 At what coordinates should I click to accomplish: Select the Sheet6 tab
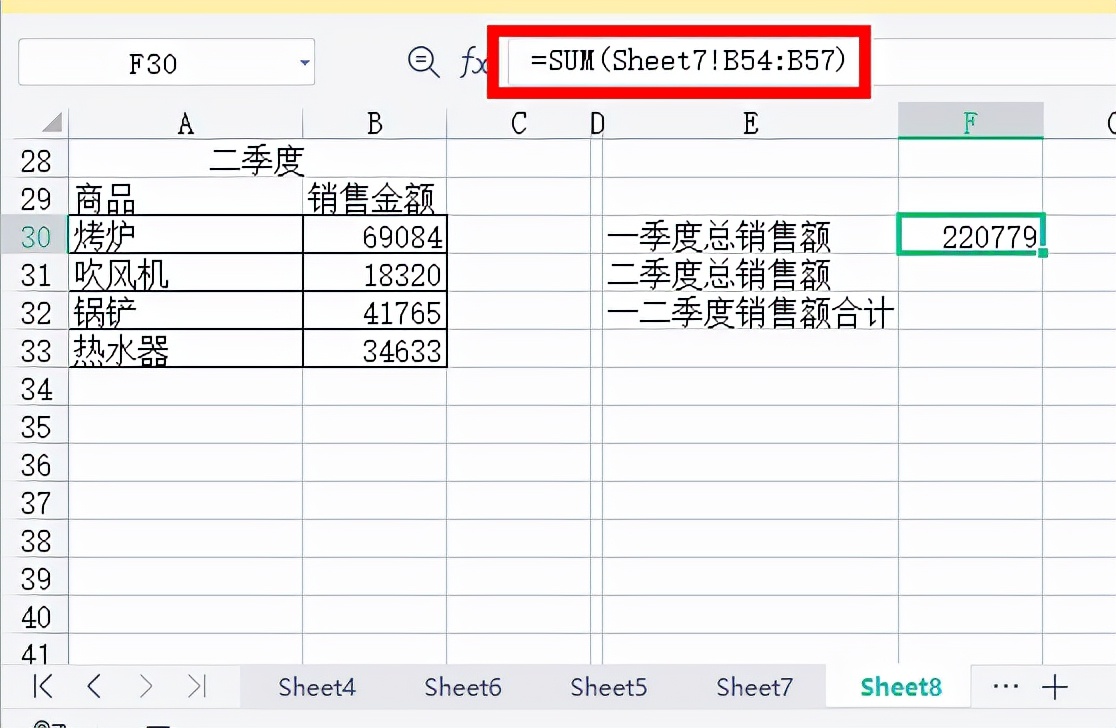coord(462,687)
